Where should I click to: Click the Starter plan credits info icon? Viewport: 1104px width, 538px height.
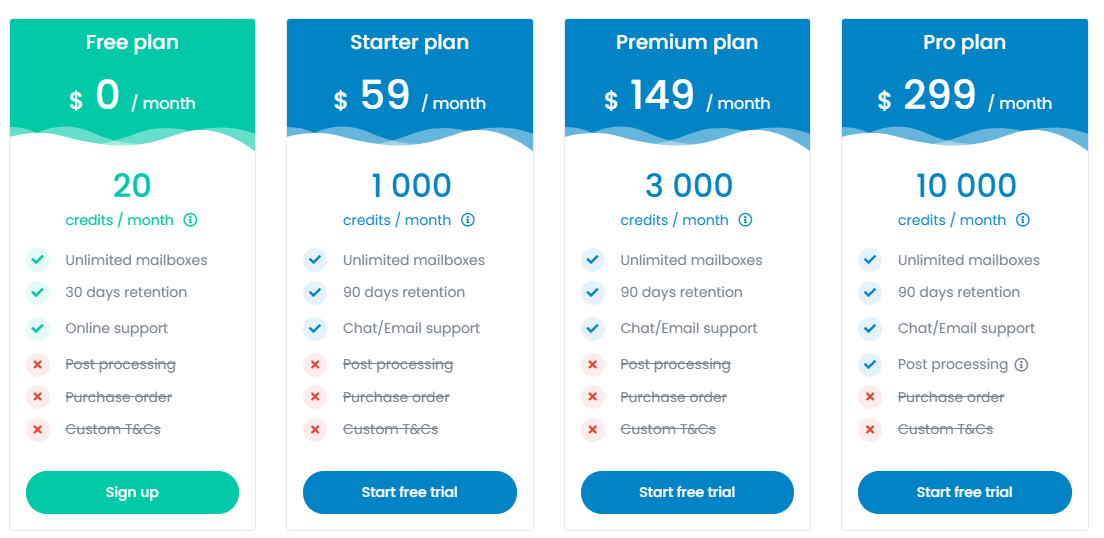[x=468, y=220]
